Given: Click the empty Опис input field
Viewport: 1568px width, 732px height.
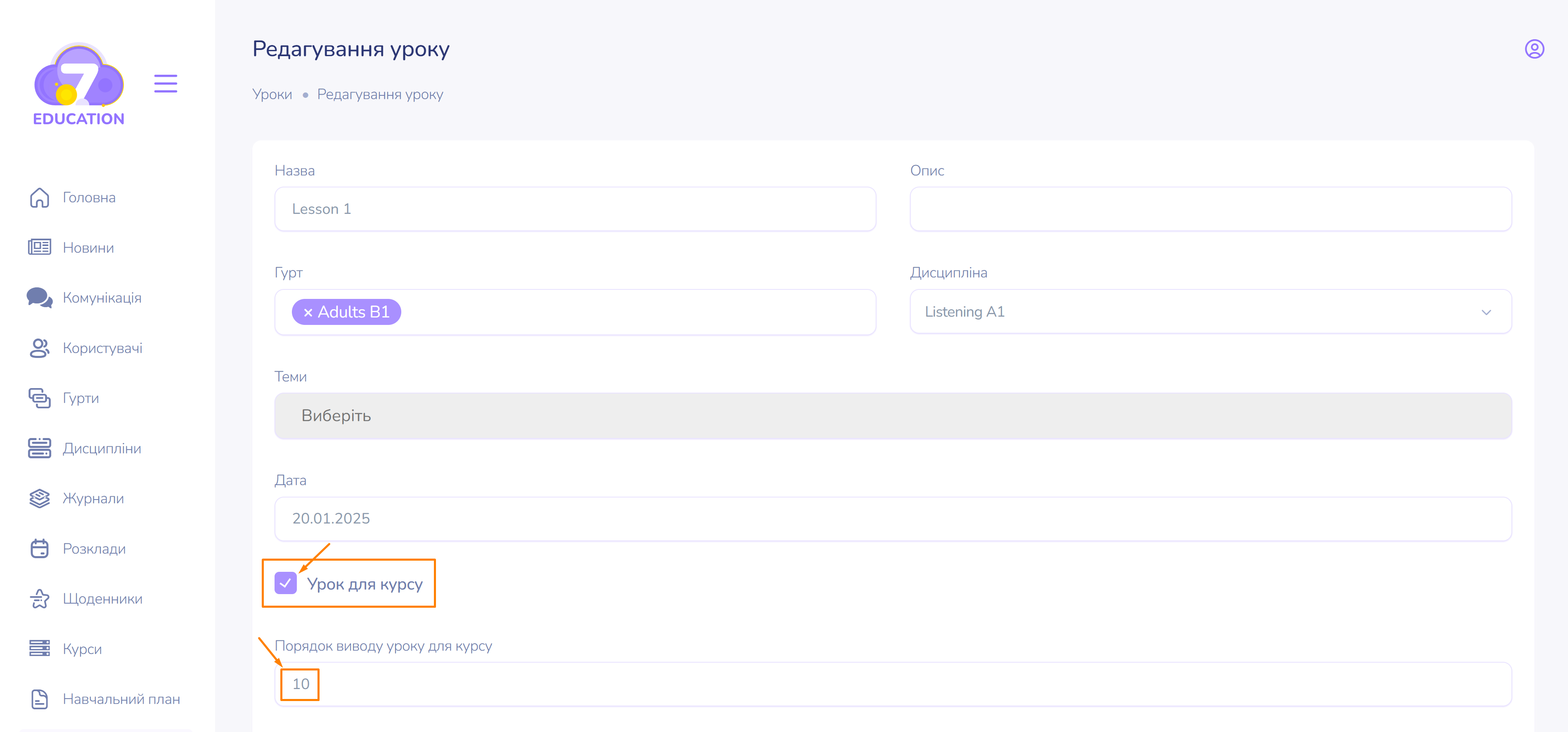Looking at the screenshot, I should [1210, 209].
